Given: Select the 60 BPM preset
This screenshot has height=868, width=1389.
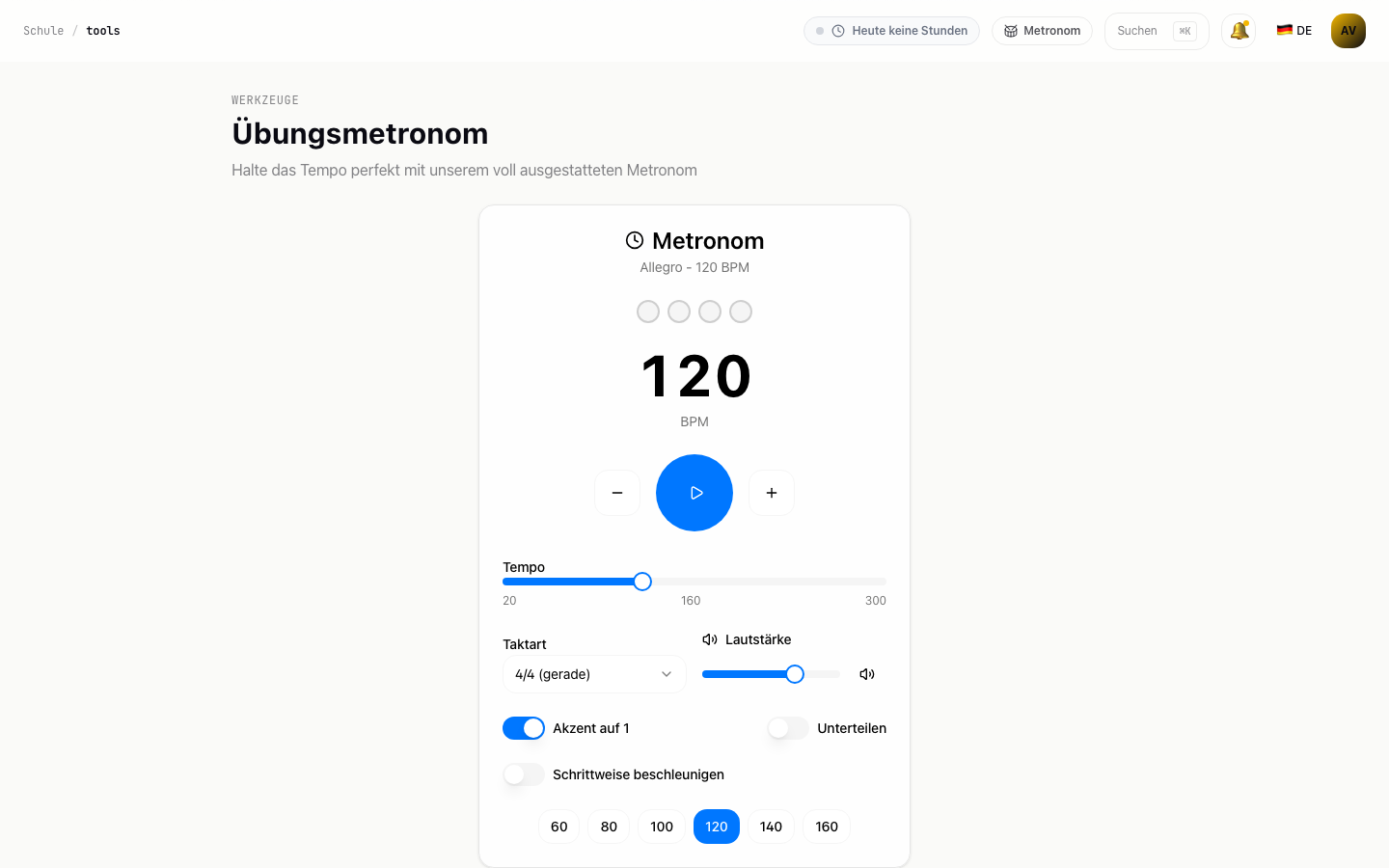Looking at the screenshot, I should (x=559, y=827).
